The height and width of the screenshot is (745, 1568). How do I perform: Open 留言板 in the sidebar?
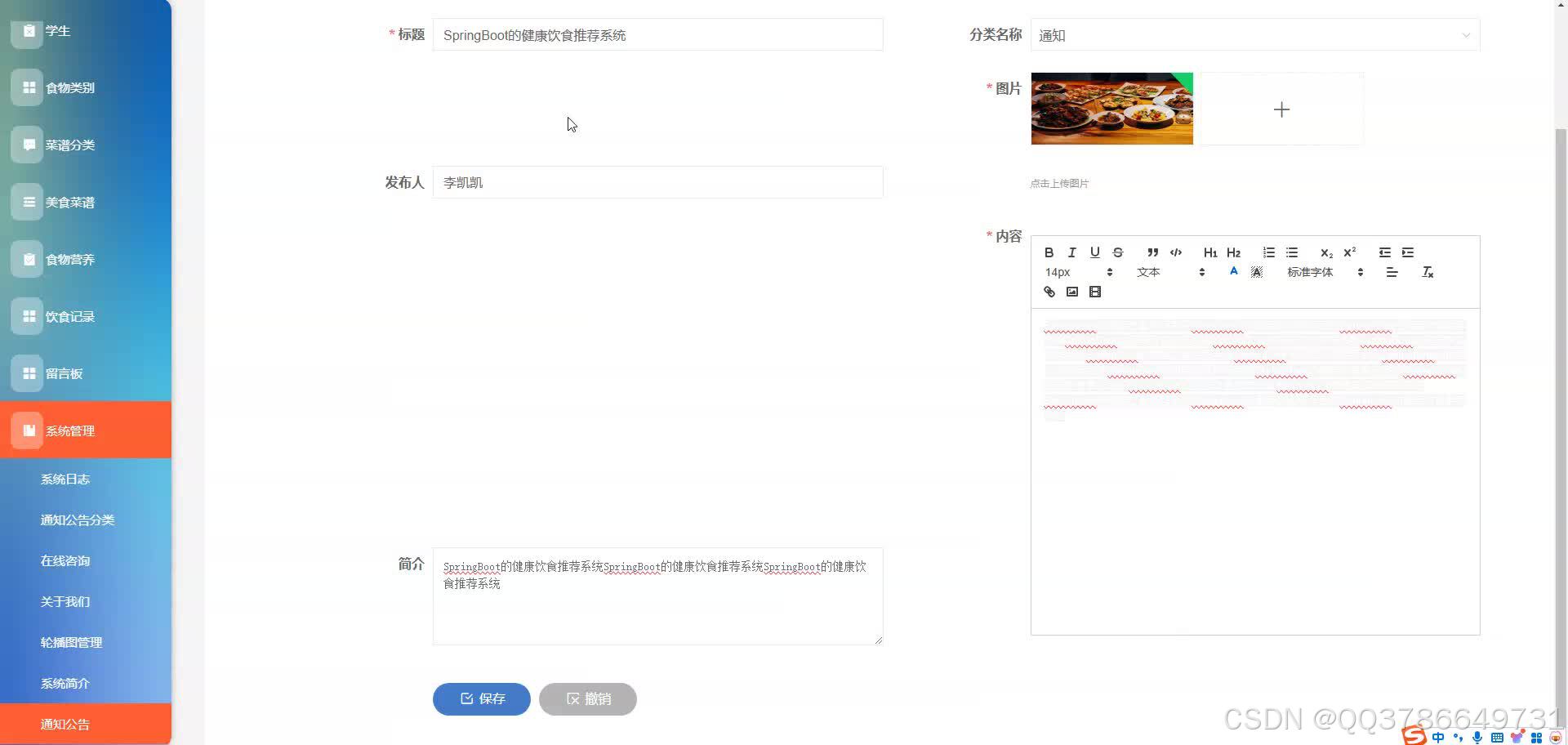(86, 373)
